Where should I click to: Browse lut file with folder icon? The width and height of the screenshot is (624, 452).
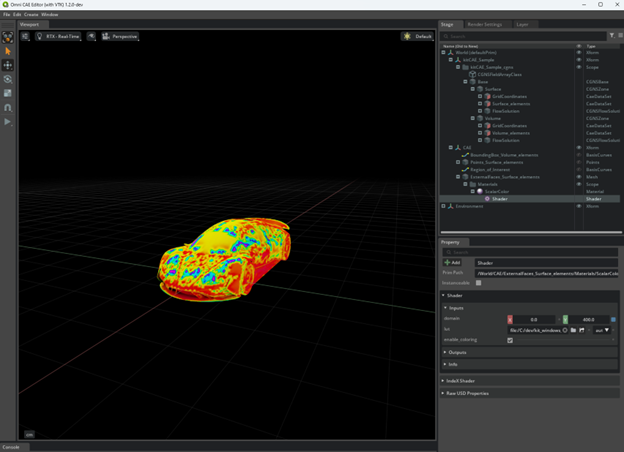pos(573,330)
